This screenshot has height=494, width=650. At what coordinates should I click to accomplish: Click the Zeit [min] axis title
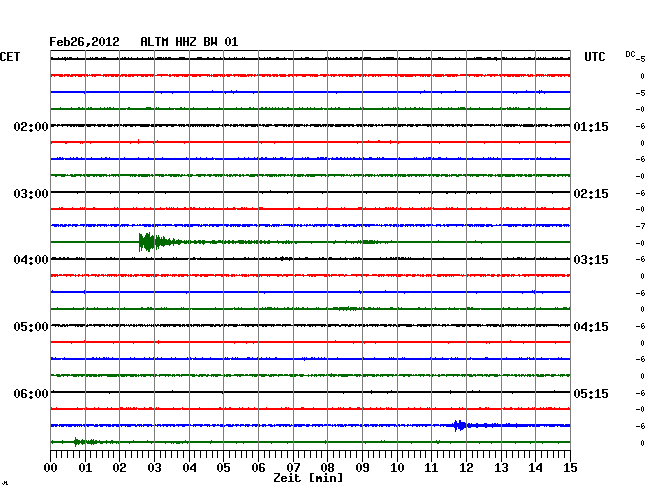(x=308, y=478)
